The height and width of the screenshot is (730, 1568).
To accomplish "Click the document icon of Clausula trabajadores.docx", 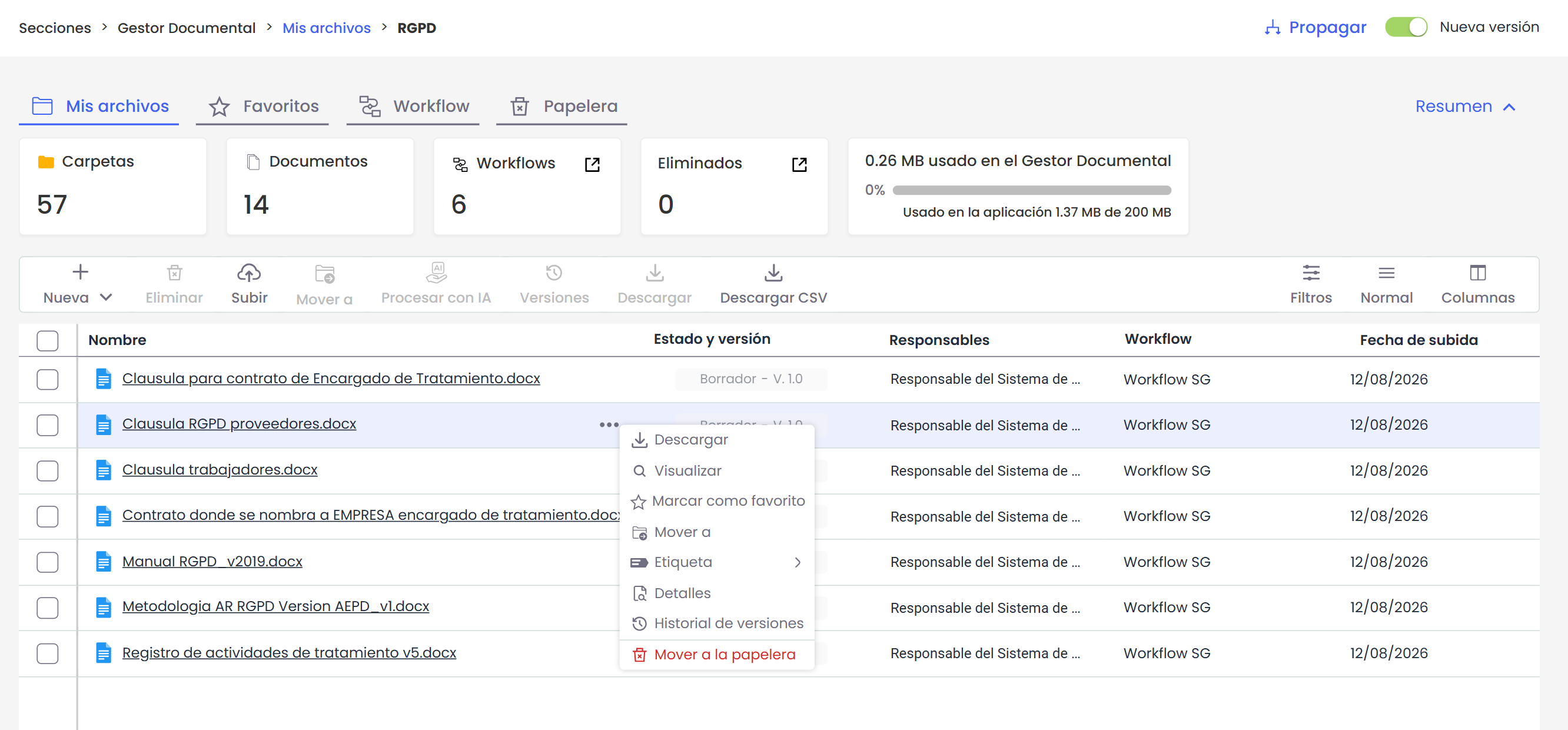I will tap(104, 470).
